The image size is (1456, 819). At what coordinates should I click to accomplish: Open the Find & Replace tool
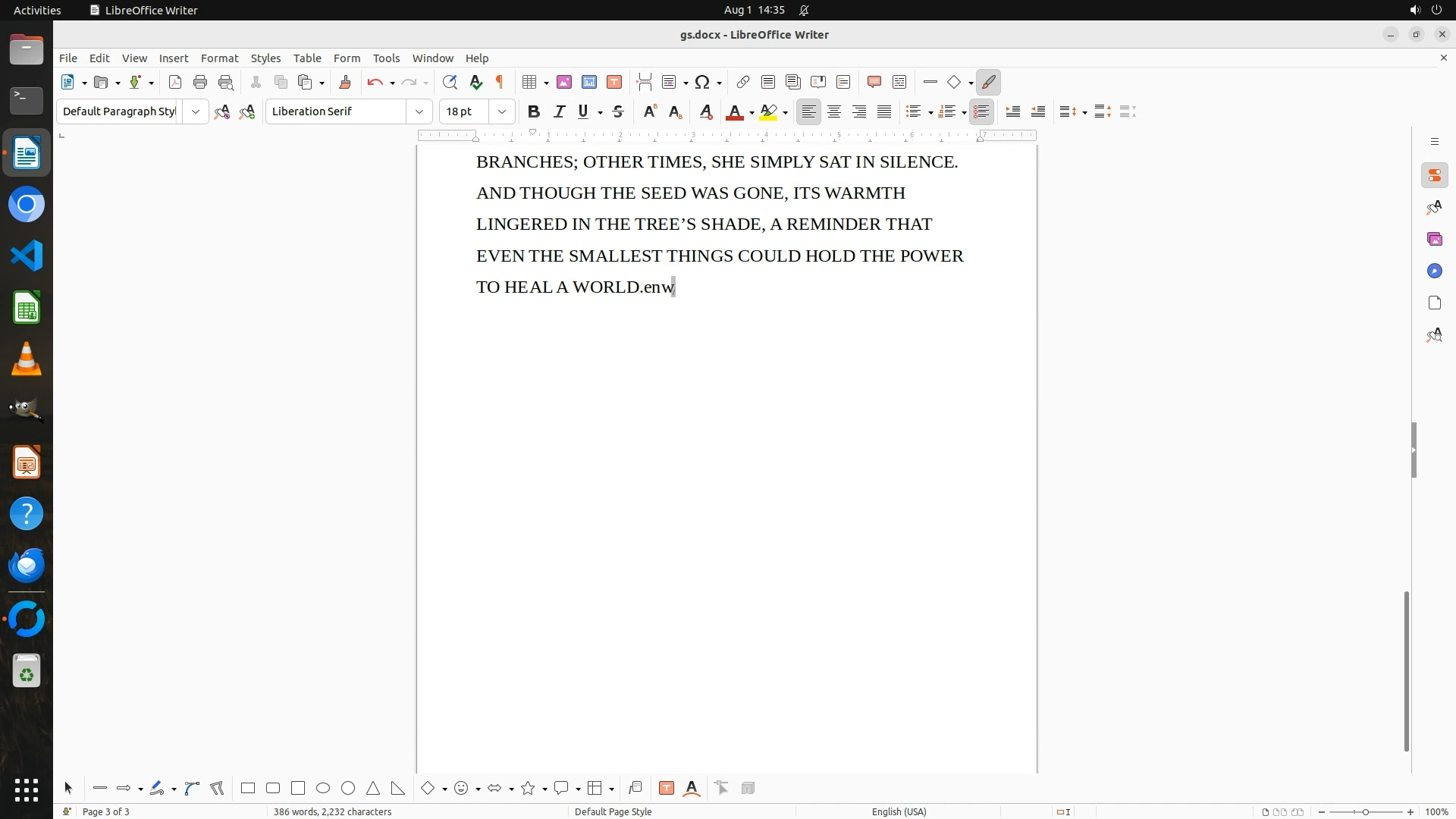[450, 83]
